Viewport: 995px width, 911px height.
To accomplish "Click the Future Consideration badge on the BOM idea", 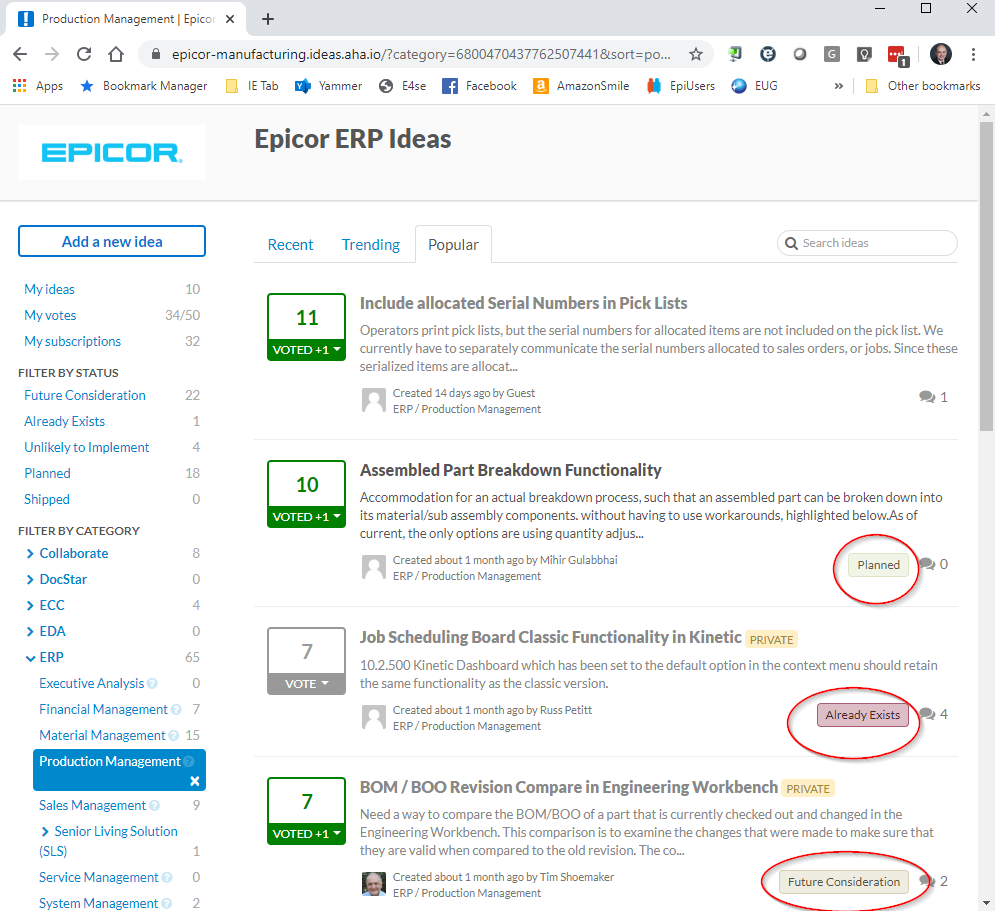I will (843, 882).
